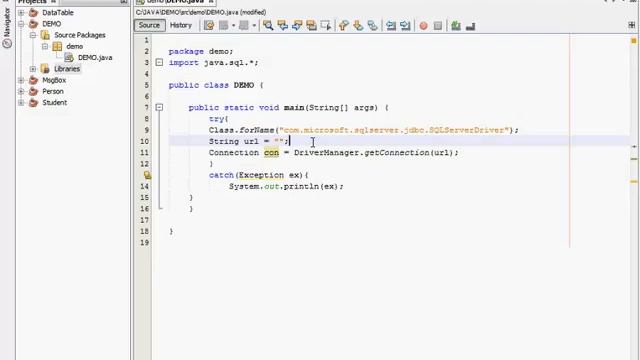The height and width of the screenshot is (360, 640).
Task: Collapse the Source Packages node
Action: click(33, 35)
